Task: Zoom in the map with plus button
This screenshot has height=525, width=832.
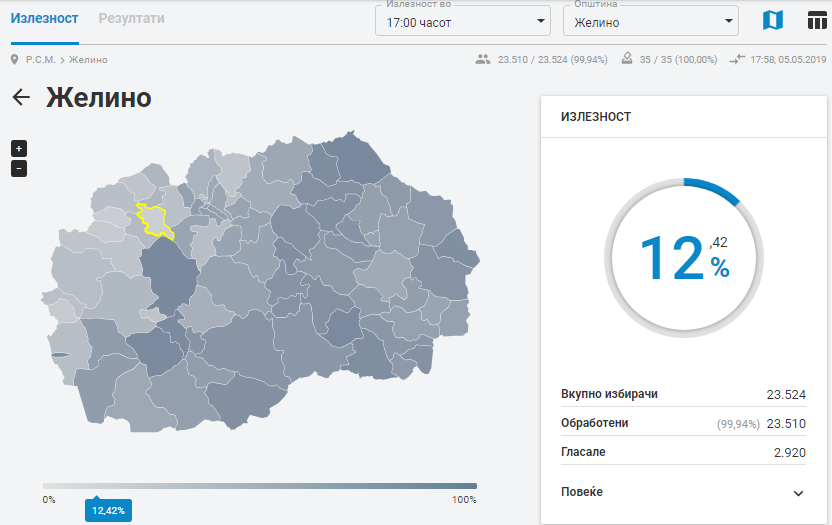Action: (x=19, y=149)
